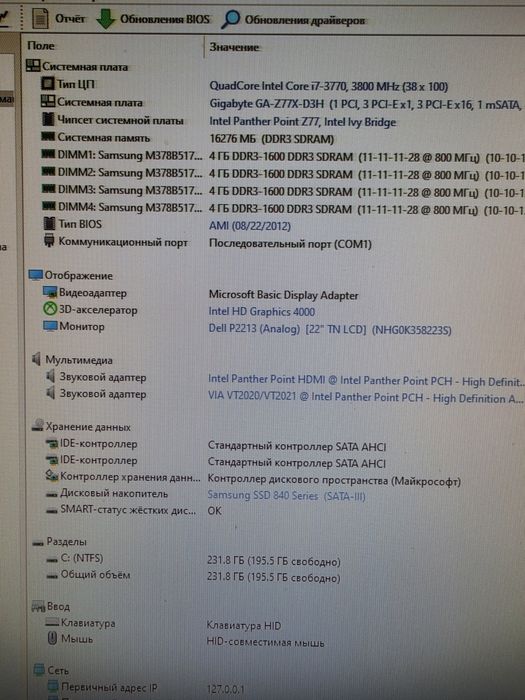This screenshot has height=700, width=525.
Task: Click the Сеть network group icon
Action: [x=40, y=670]
